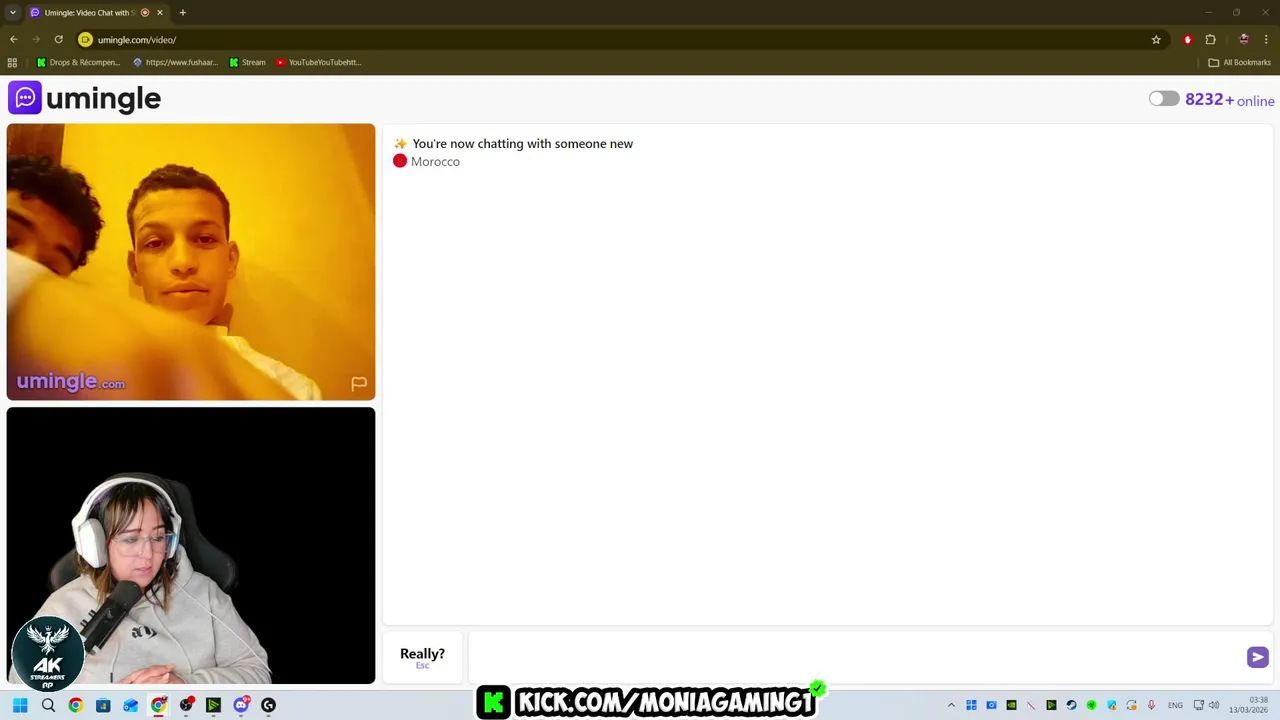Screen dimensions: 1280x720
Task: Switch the ENG input language
Action: (x=1175, y=705)
